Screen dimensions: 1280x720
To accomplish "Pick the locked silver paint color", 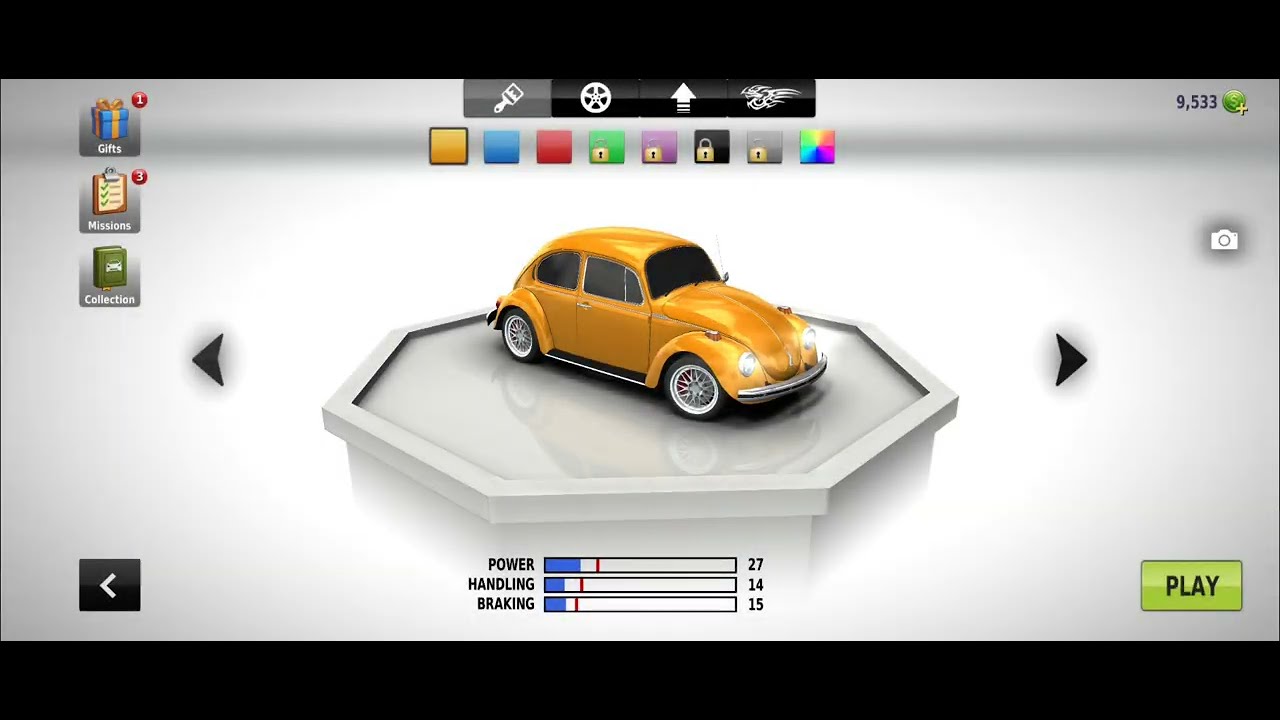I will [x=764, y=147].
